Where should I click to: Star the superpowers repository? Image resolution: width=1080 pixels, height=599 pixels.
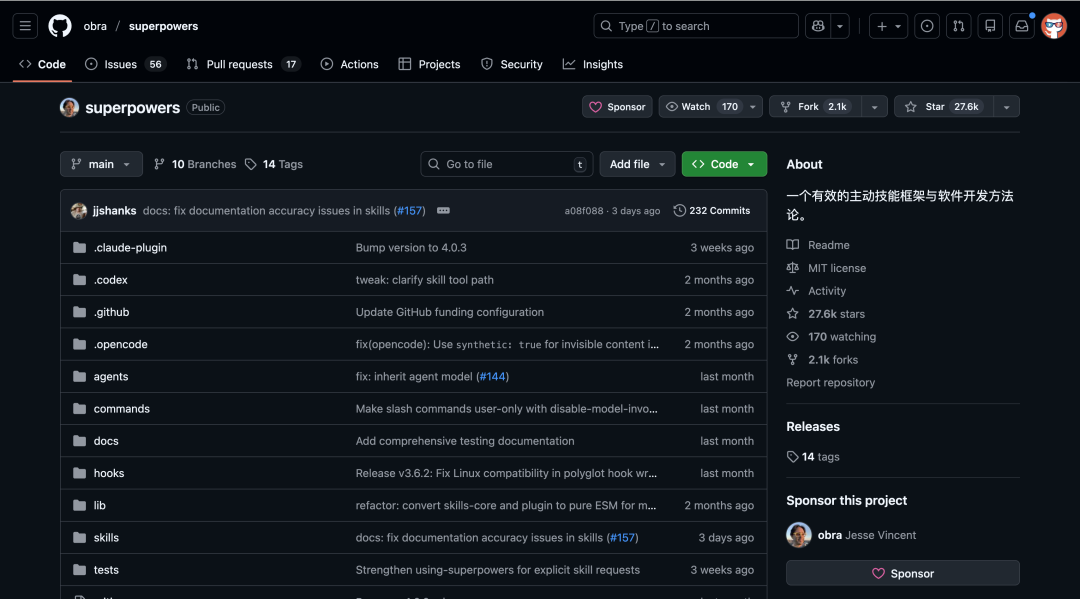(944, 107)
